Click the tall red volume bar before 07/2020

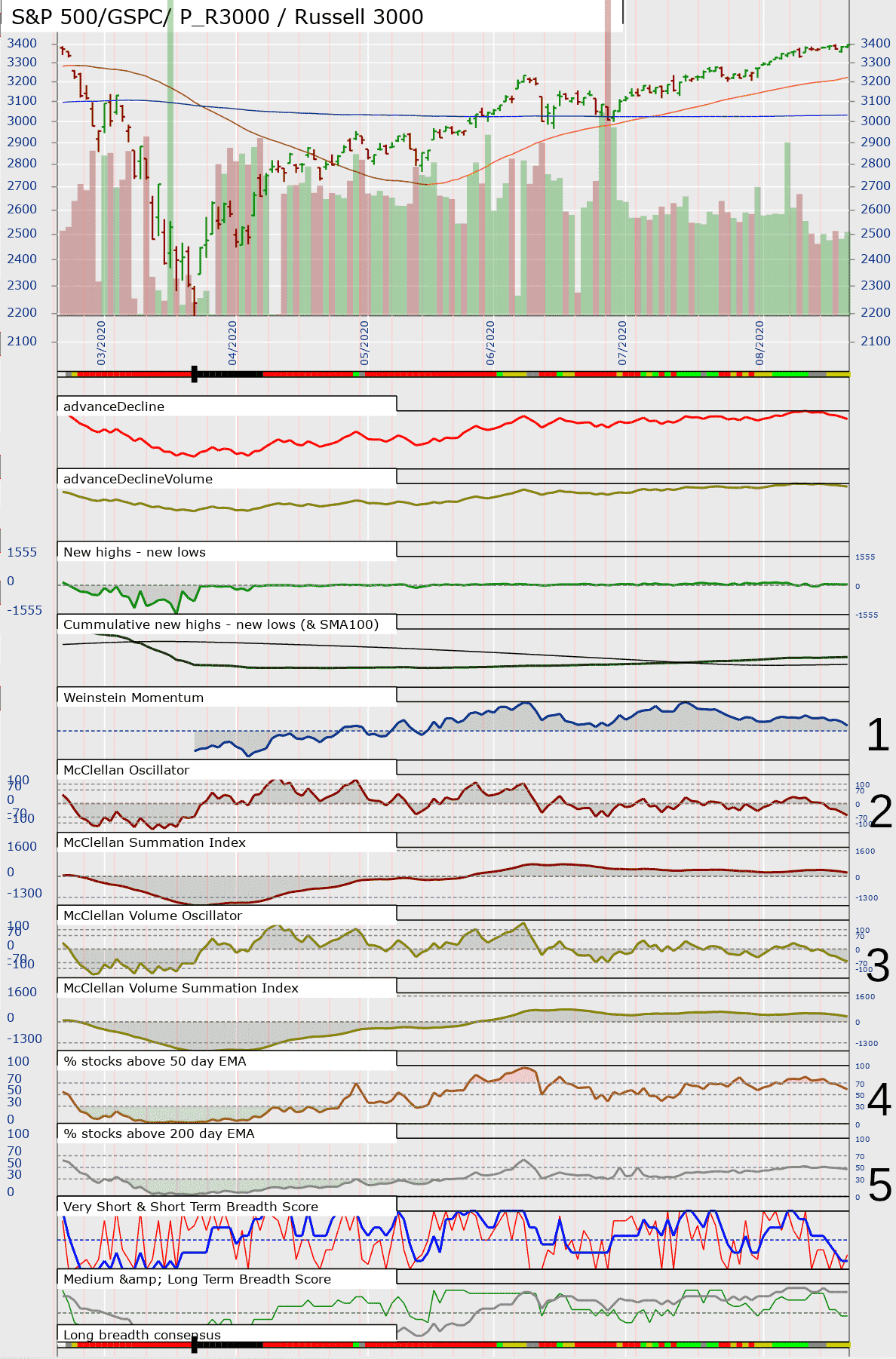[608, 158]
